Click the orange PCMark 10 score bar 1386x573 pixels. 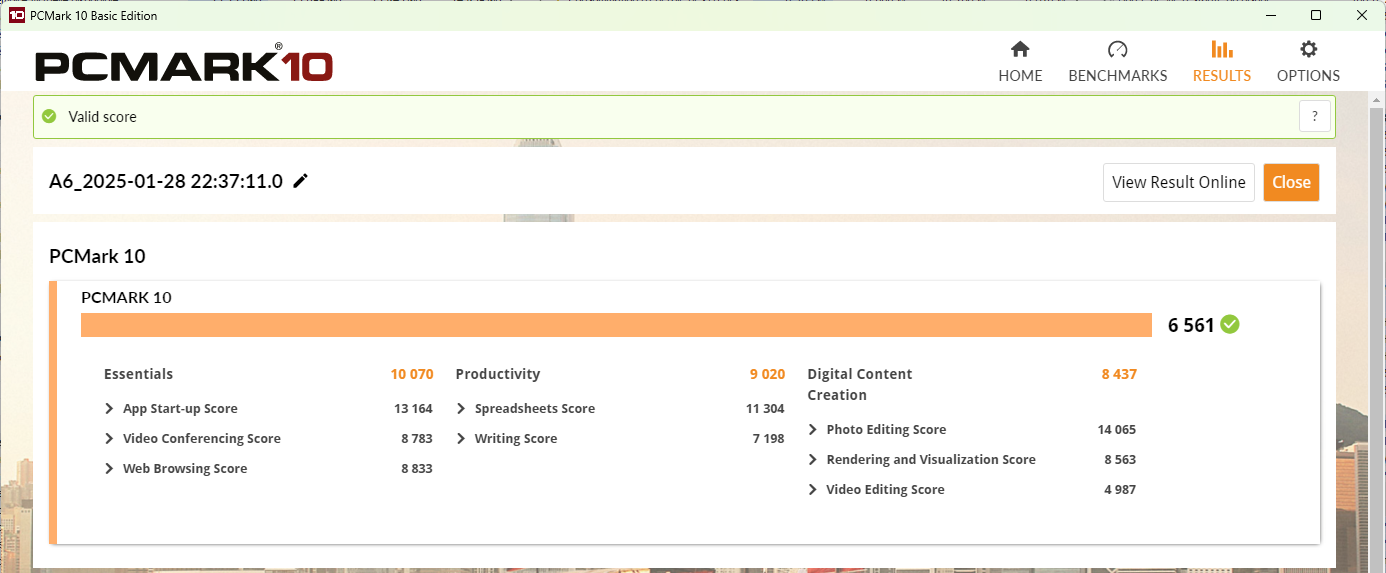(616, 325)
